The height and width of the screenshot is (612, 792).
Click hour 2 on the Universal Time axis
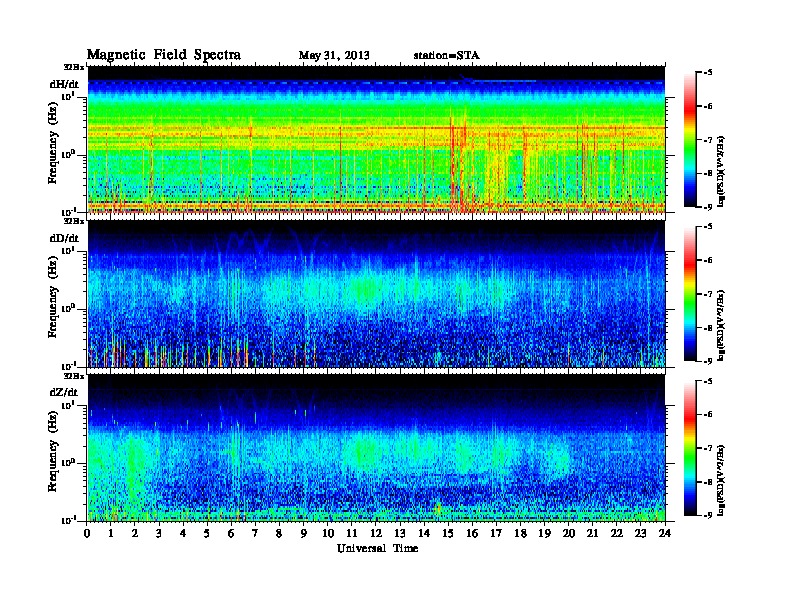135,533
